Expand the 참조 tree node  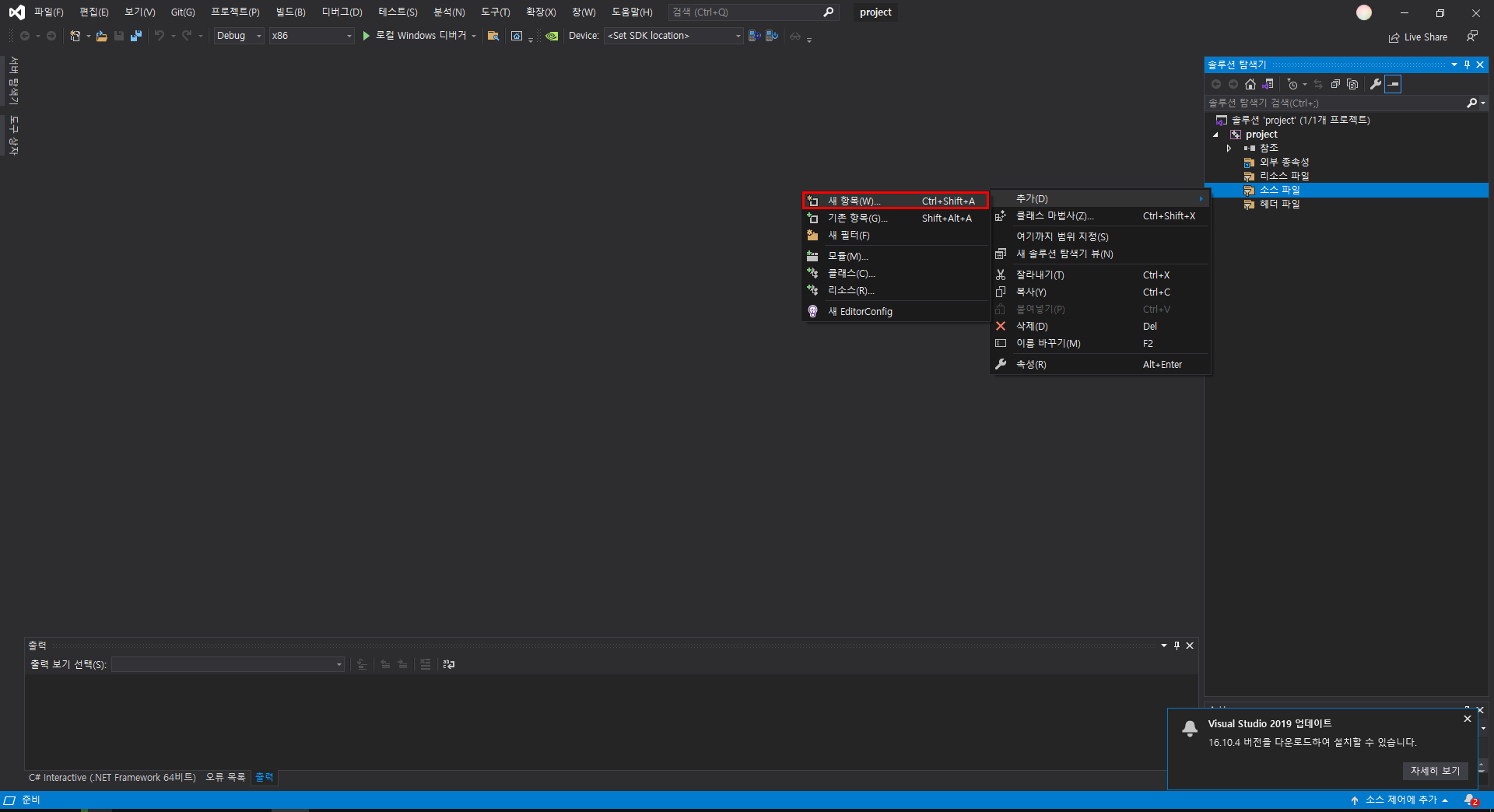(1229, 148)
